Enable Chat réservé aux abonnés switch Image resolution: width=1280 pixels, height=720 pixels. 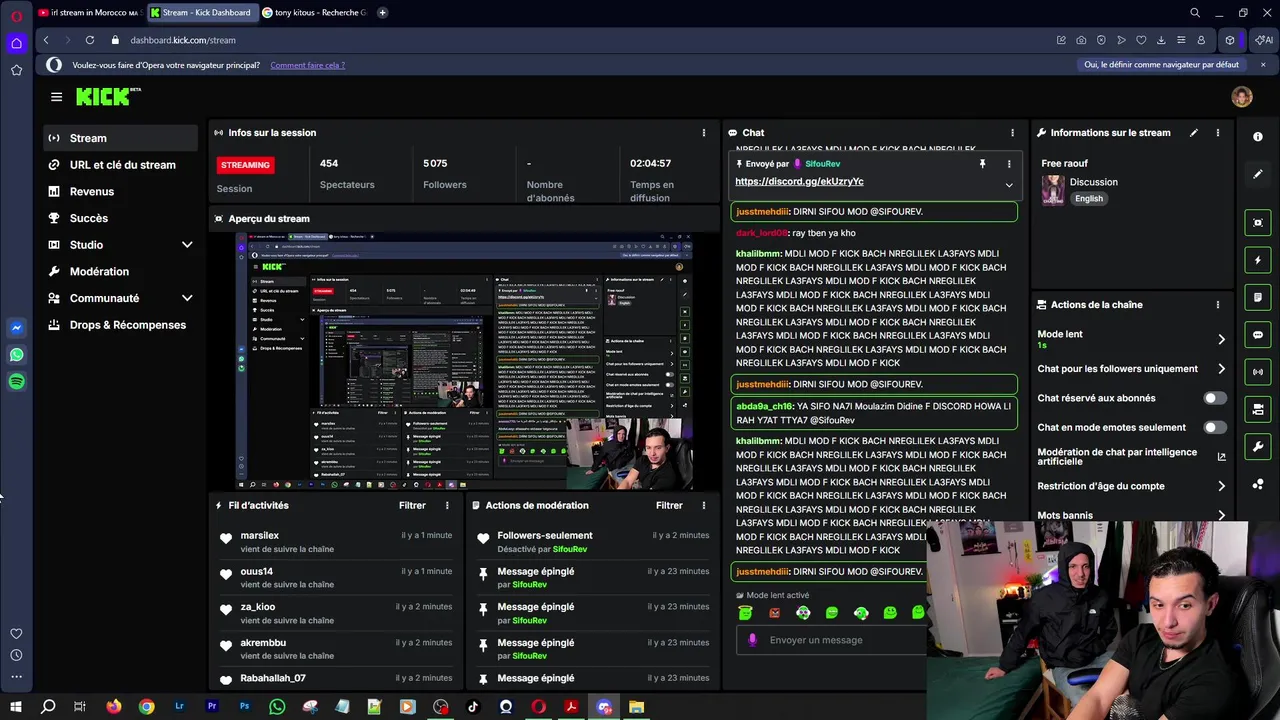pyautogui.click(x=1214, y=398)
